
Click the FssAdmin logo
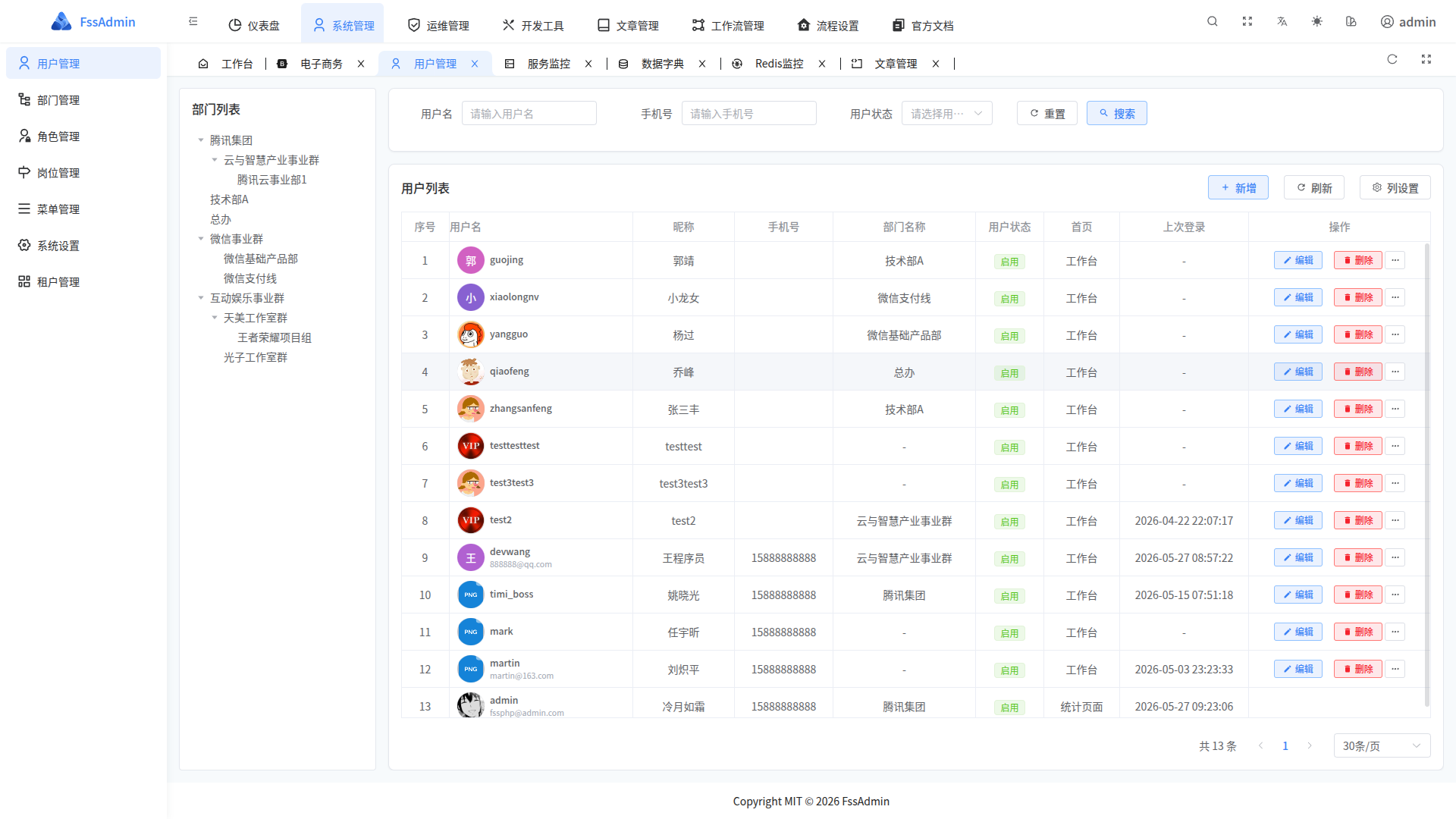tap(93, 22)
